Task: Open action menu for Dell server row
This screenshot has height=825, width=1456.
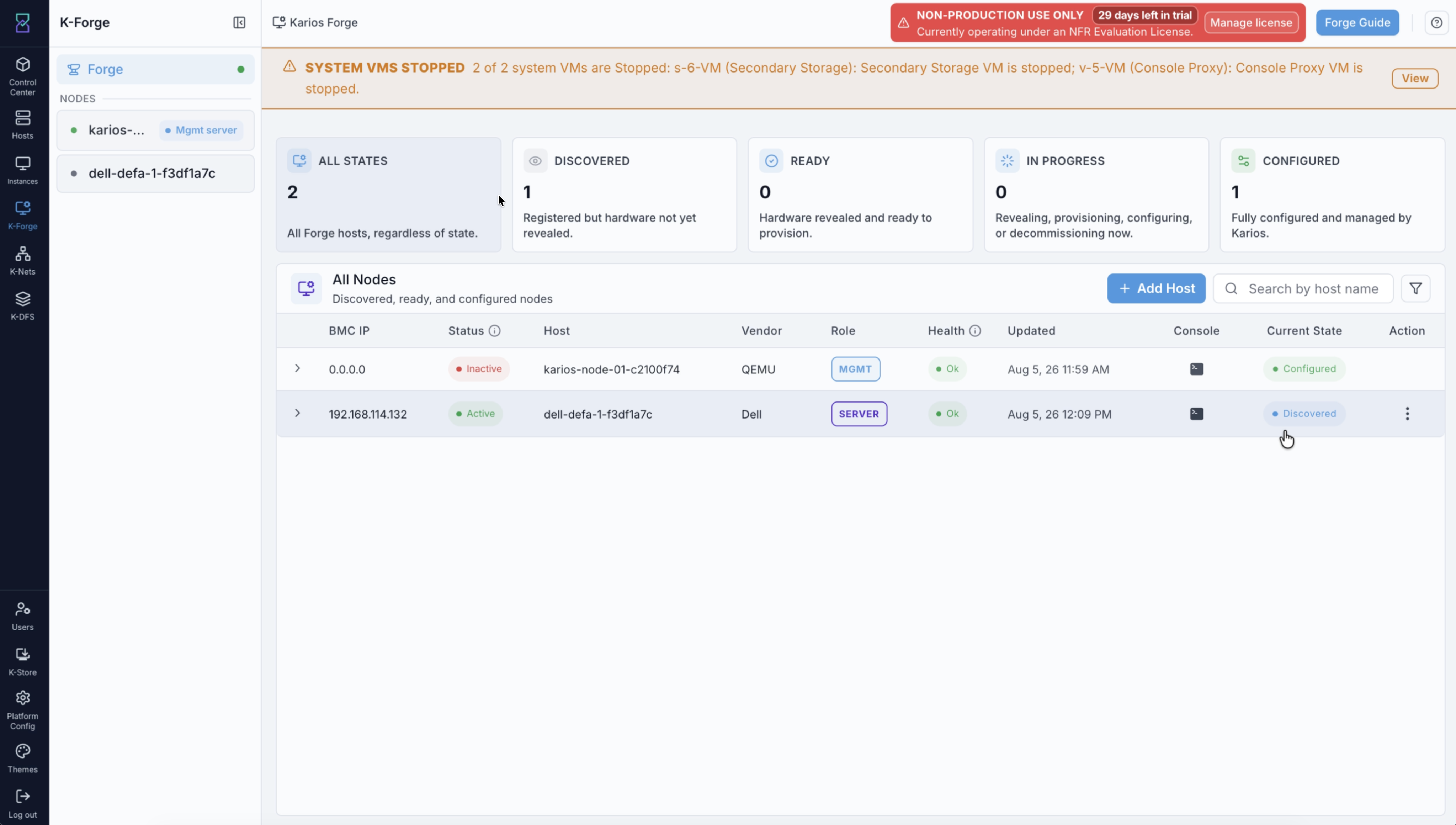Action: pyautogui.click(x=1407, y=414)
